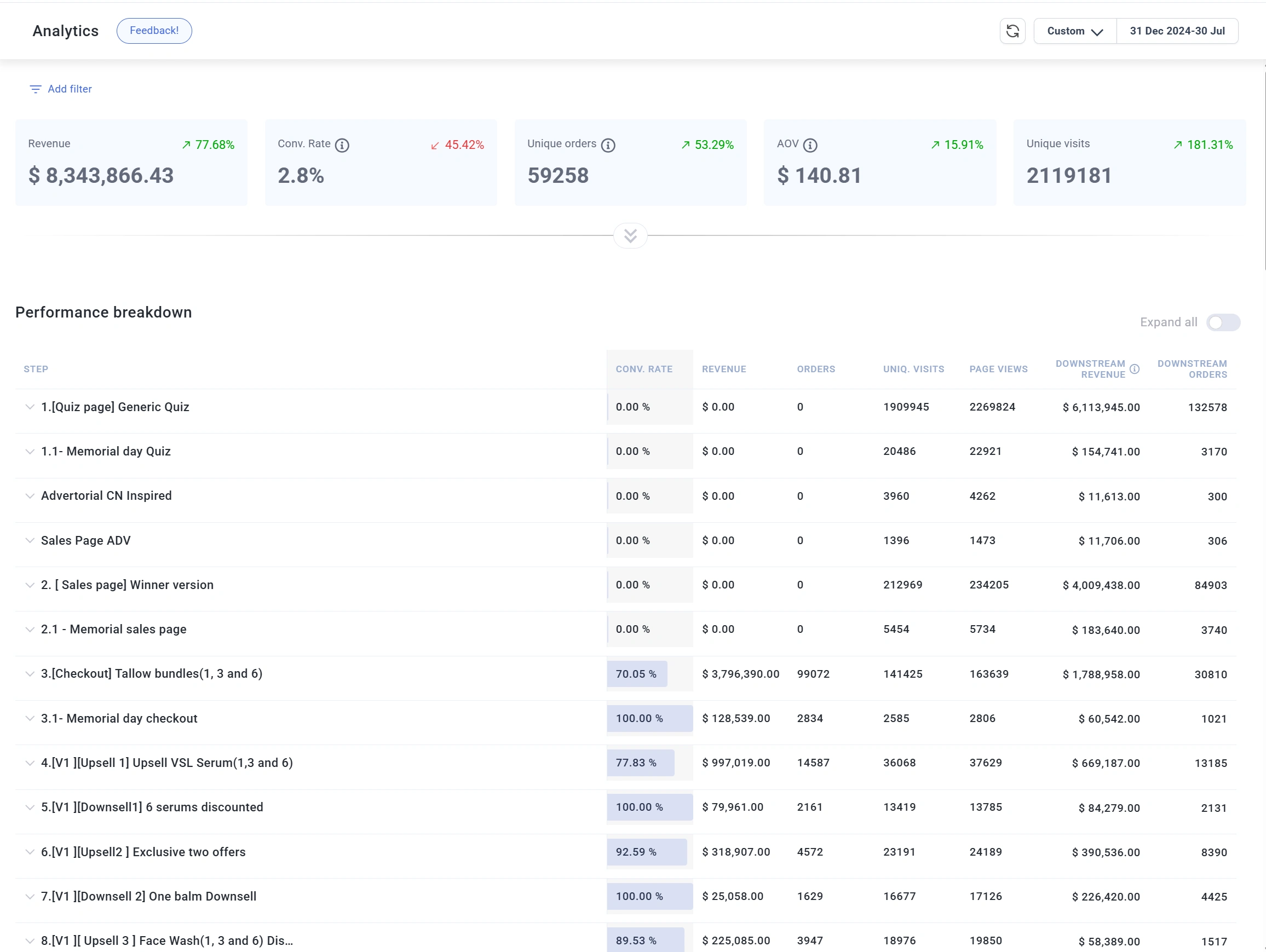Open the Custom date range dropdown
This screenshot has width=1266, height=952.
pyautogui.click(x=1074, y=31)
